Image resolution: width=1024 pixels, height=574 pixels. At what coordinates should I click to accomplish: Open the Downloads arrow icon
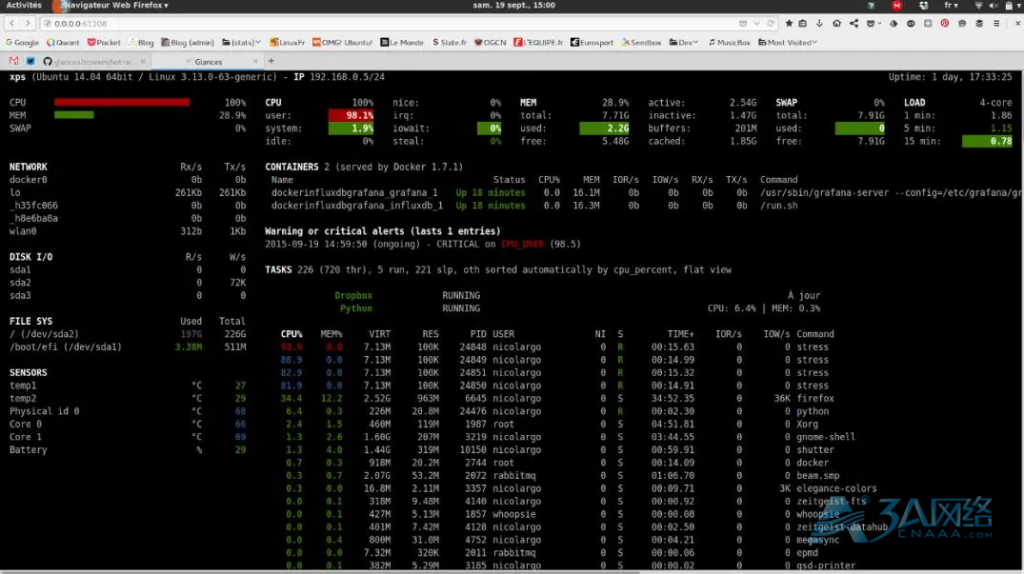[820, 24]
